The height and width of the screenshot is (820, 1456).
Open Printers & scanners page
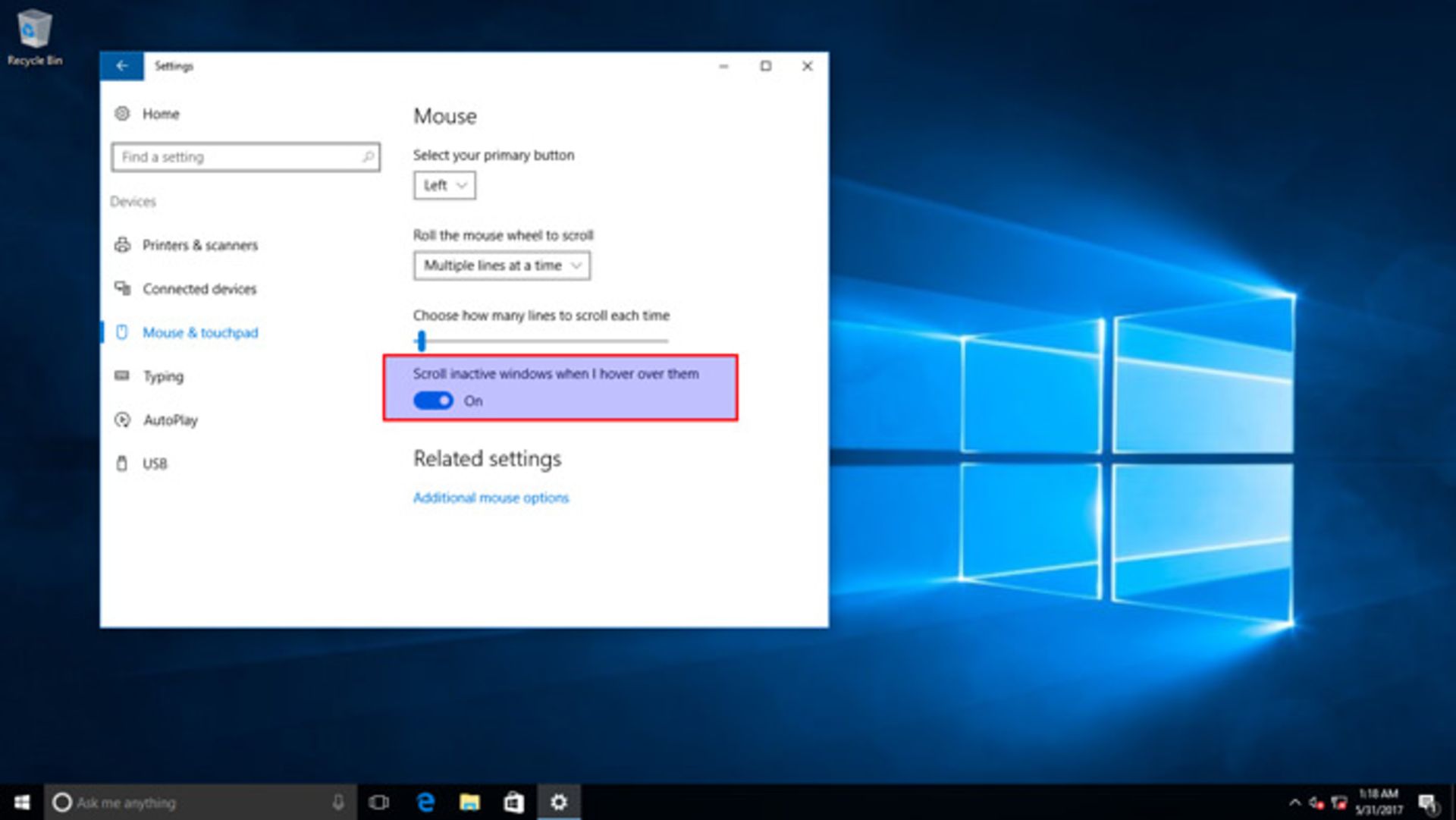200,245
